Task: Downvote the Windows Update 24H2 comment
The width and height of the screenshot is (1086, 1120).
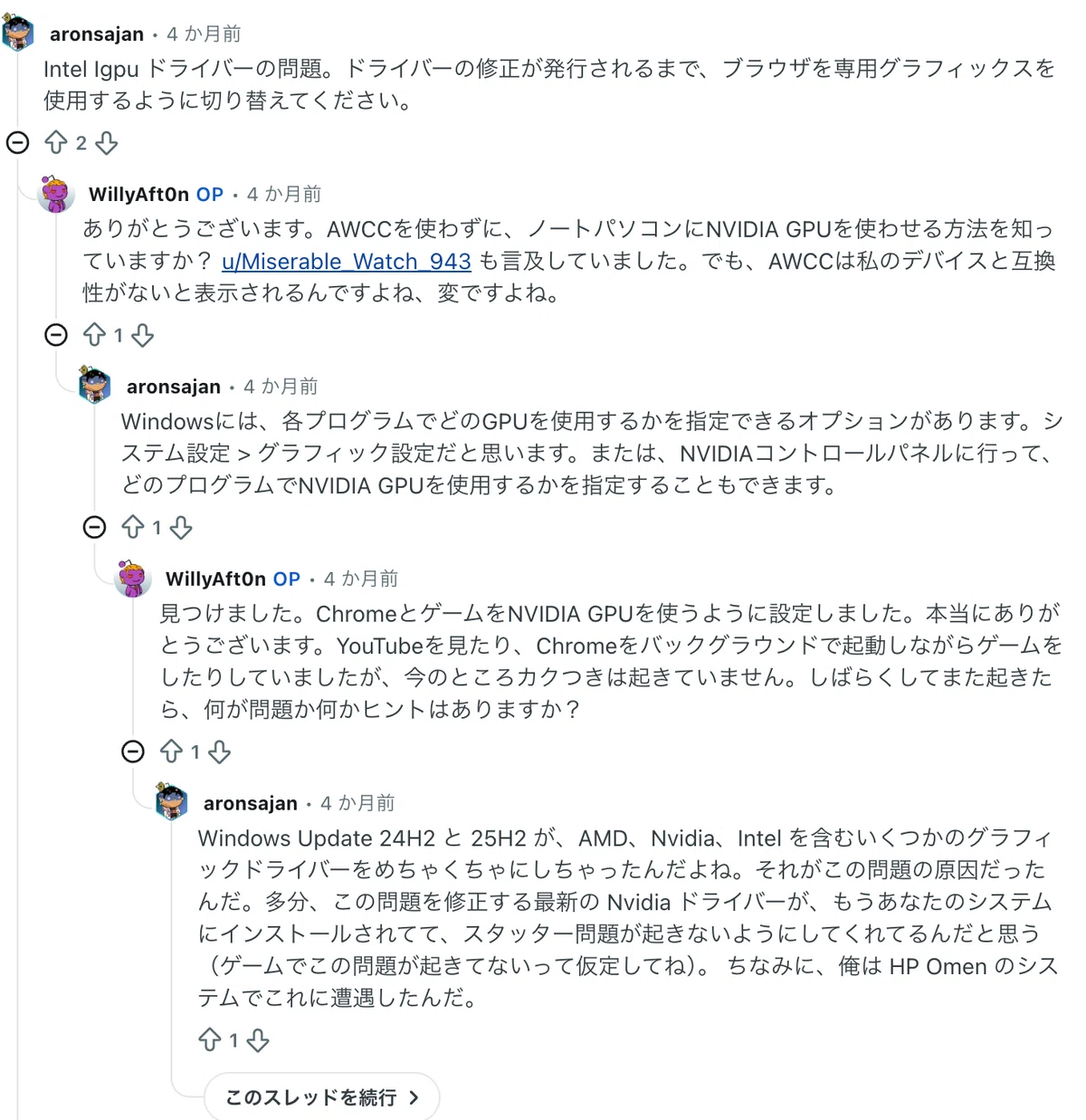Action: pos(258,1040)
